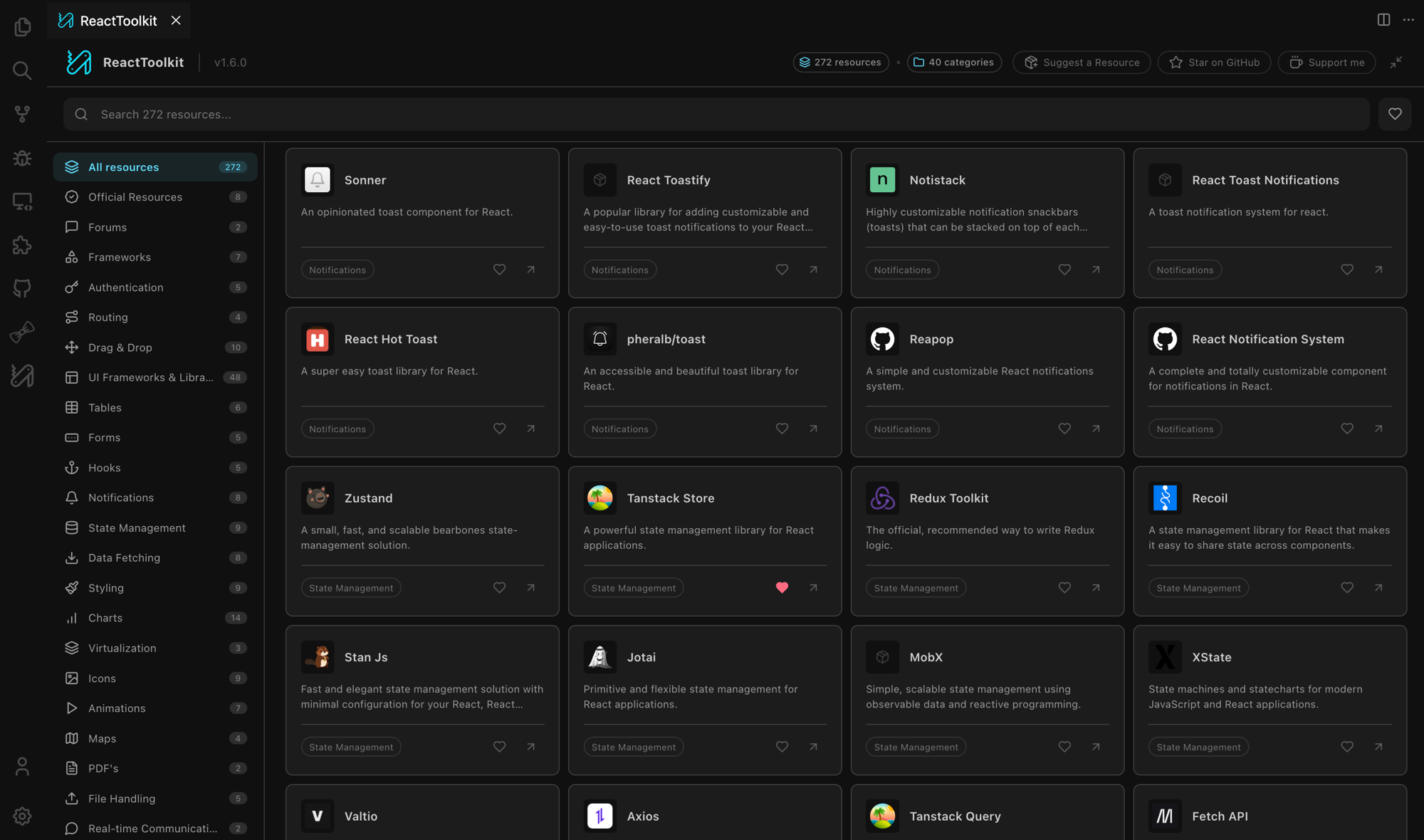Select the Virtualization category
This screenshot has width=1424, height=840.
(155, 649)
